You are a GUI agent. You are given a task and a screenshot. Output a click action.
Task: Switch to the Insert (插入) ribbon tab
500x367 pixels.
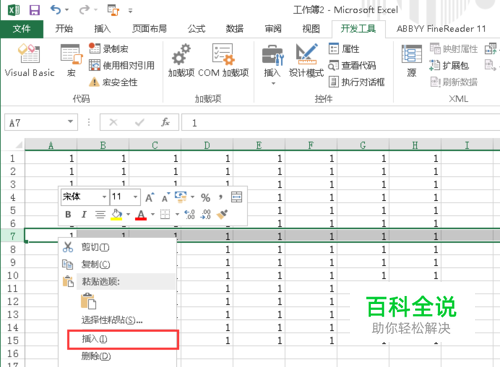point(102,29)
